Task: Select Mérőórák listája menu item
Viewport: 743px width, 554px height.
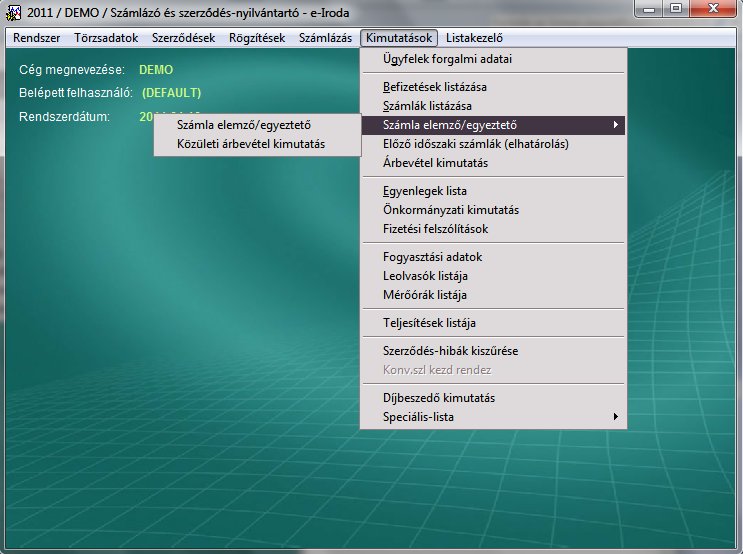Action: coord(425,295)
